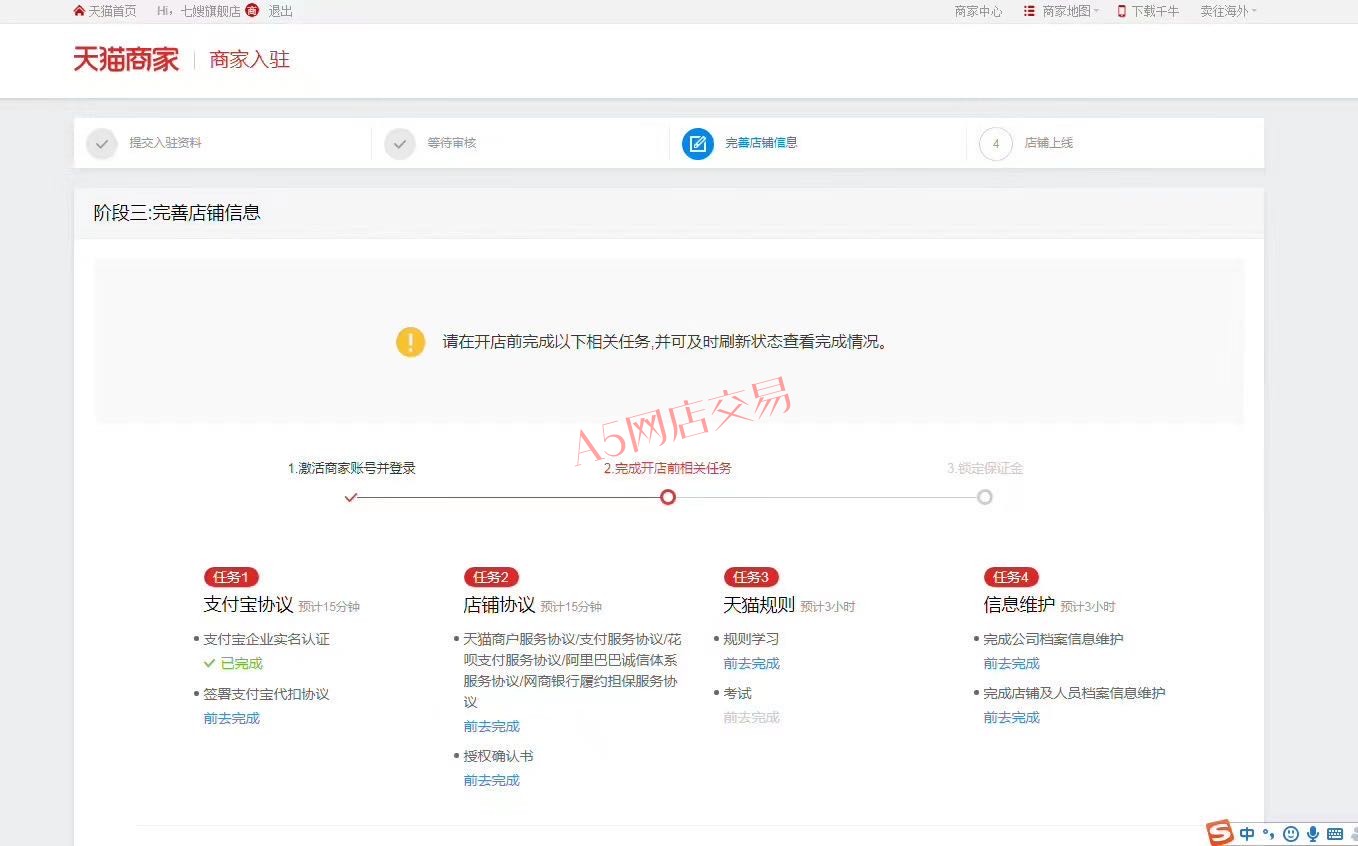1358x846 pixels.
Task: Select the 完善店铺信息 step label
Action: (x=761, y=143)
